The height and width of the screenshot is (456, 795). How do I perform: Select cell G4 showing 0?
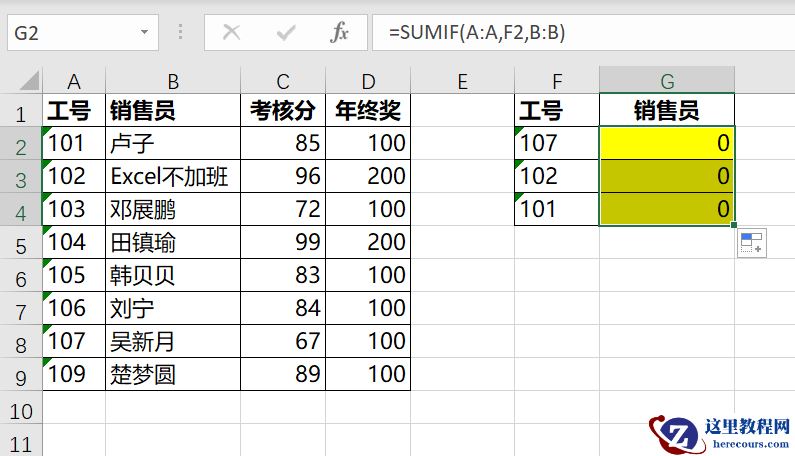point(667,209)
